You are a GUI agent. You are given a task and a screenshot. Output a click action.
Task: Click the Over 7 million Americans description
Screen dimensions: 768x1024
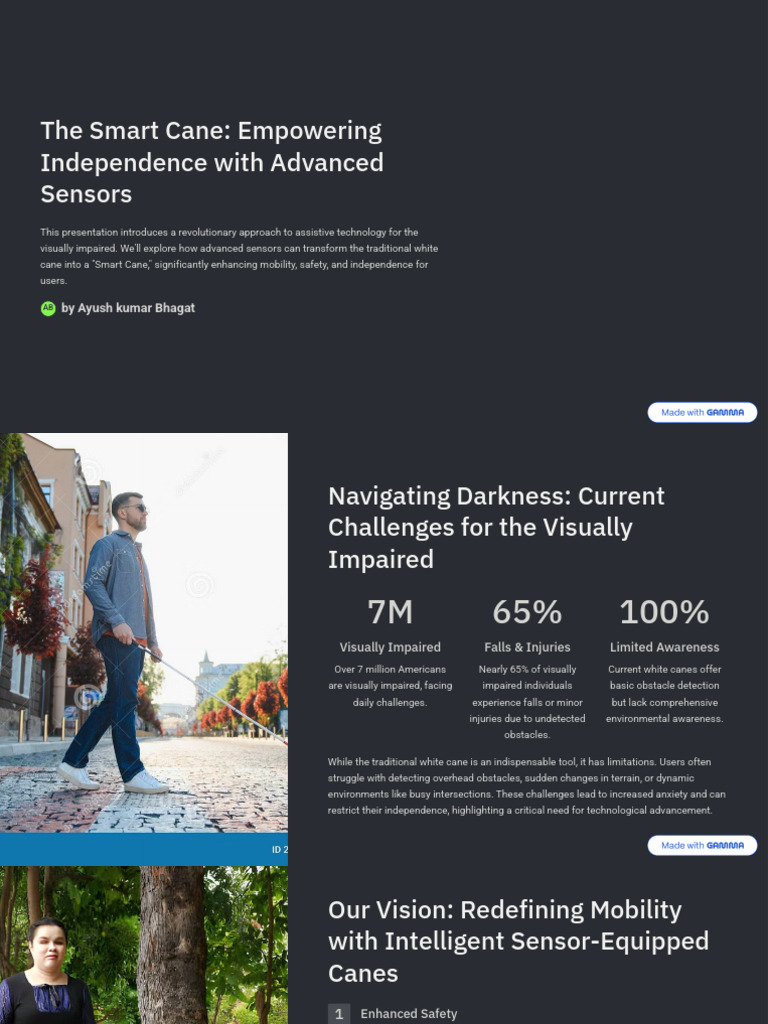tap(390, 686)
